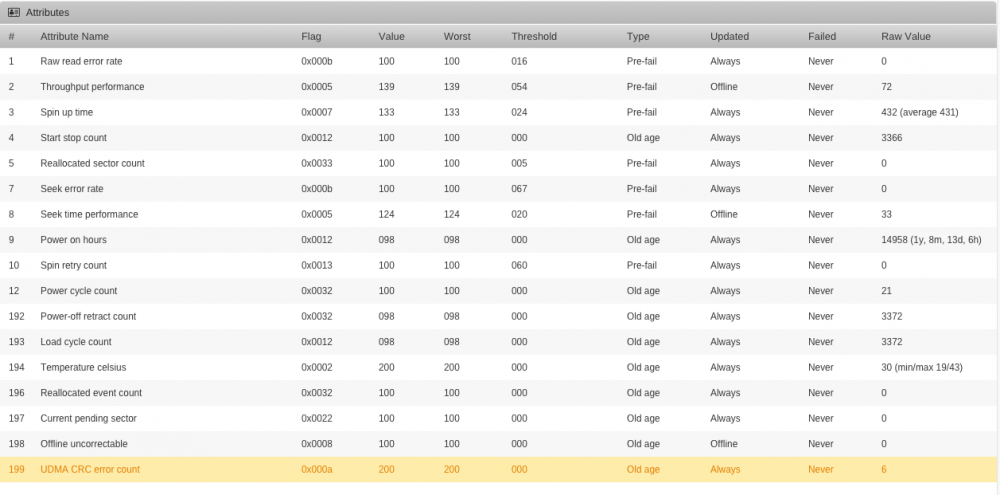The height and width of the screenshot is (495, 1000).
Task: Click threshold 016 in Raw read error row
Action: point(519,61)
